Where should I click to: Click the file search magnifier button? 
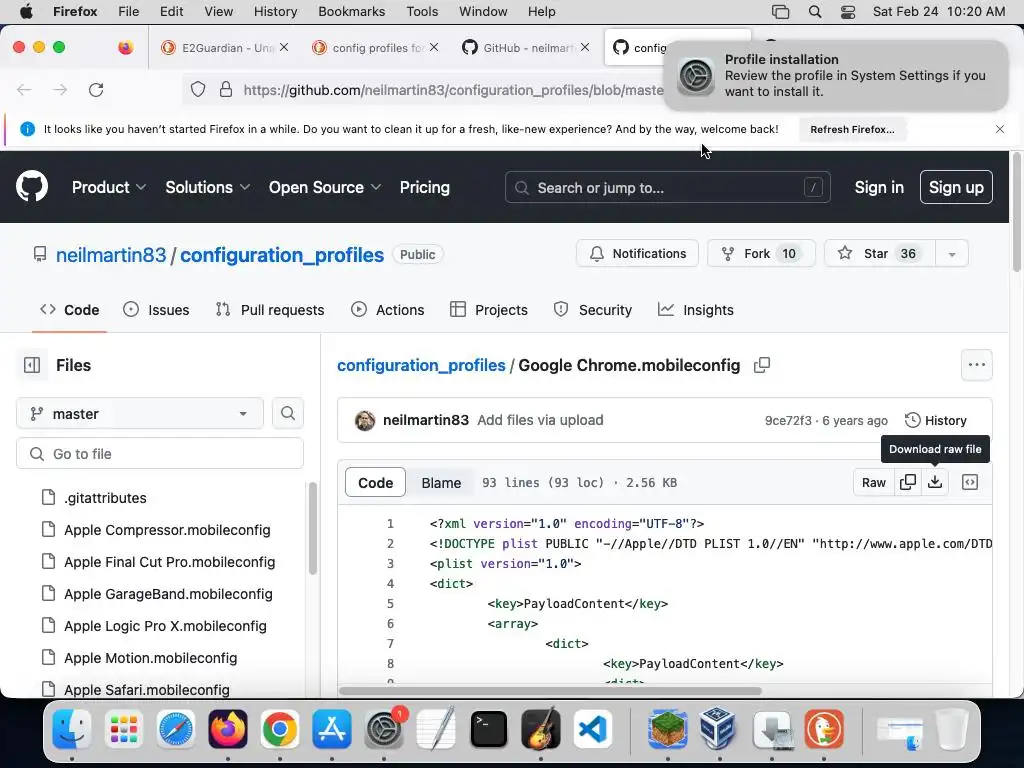[x=287, y=413]
